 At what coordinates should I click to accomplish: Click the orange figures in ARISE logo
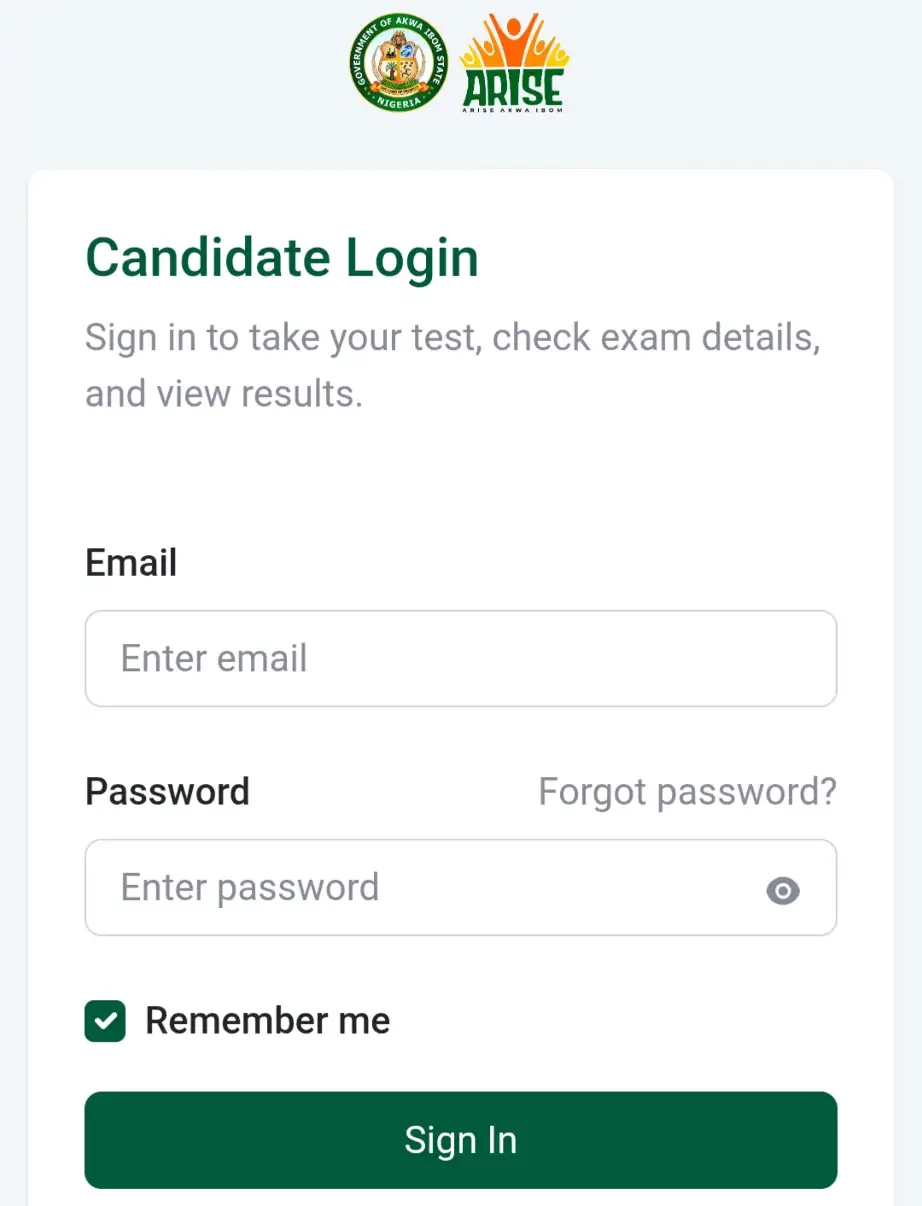[x=514, y=45]
